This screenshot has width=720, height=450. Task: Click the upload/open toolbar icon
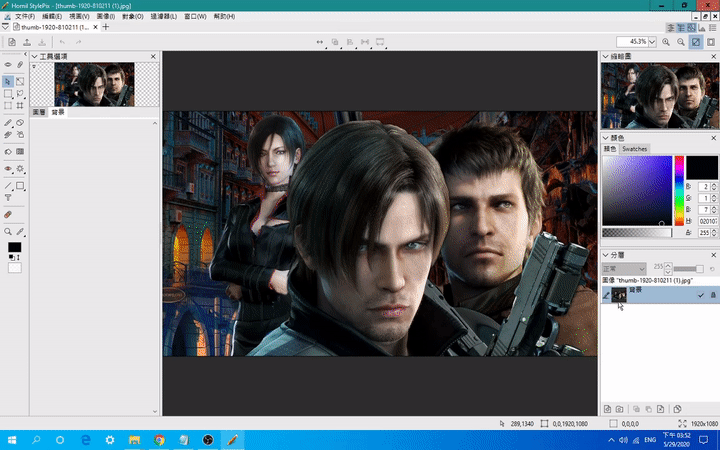pos(27,42)
